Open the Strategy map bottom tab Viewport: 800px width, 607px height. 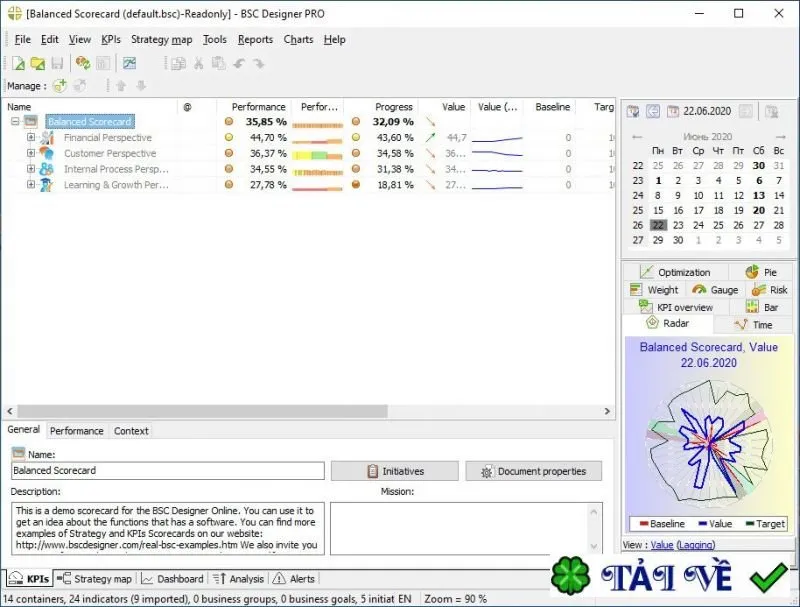(x=95, y=579)
